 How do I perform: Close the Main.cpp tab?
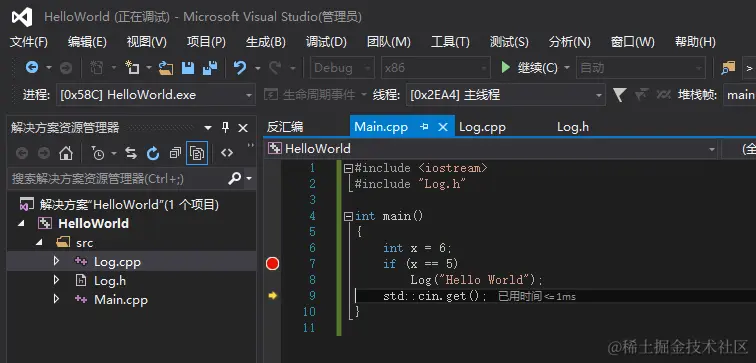click(x=443, y=127)
